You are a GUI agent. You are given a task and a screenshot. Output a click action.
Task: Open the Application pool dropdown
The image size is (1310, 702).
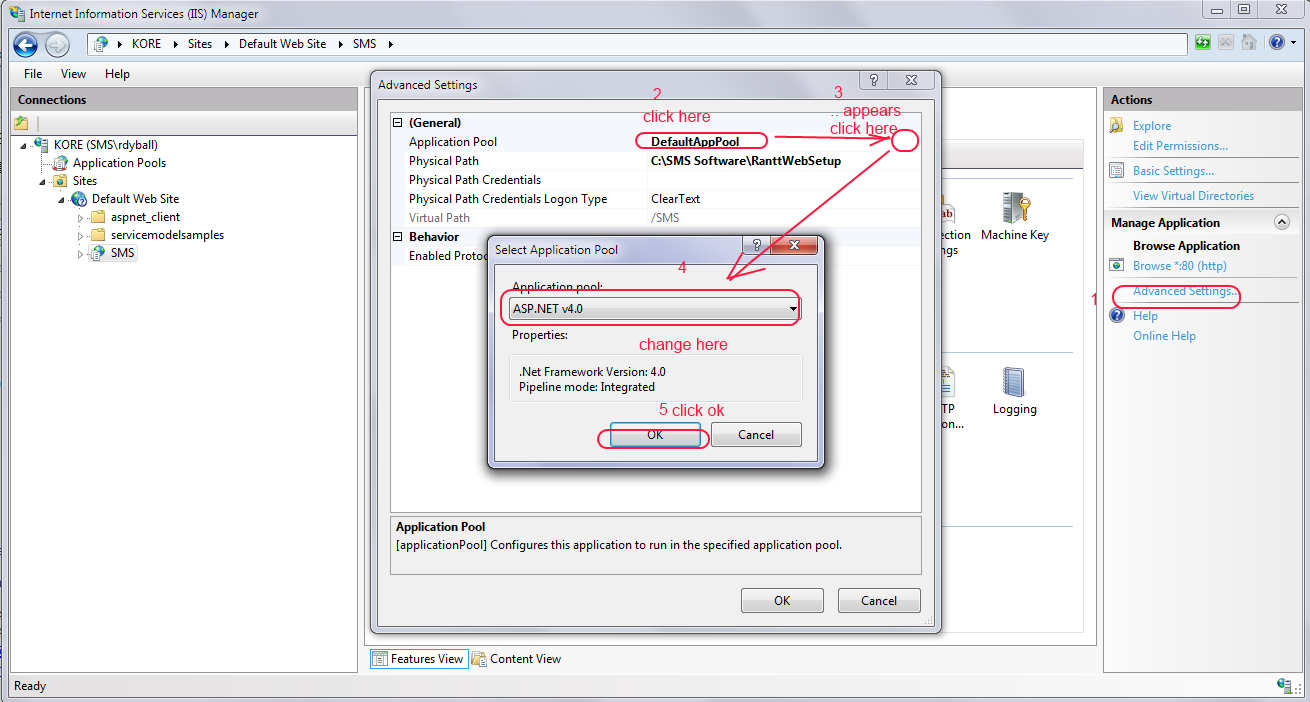pos(793,309)
